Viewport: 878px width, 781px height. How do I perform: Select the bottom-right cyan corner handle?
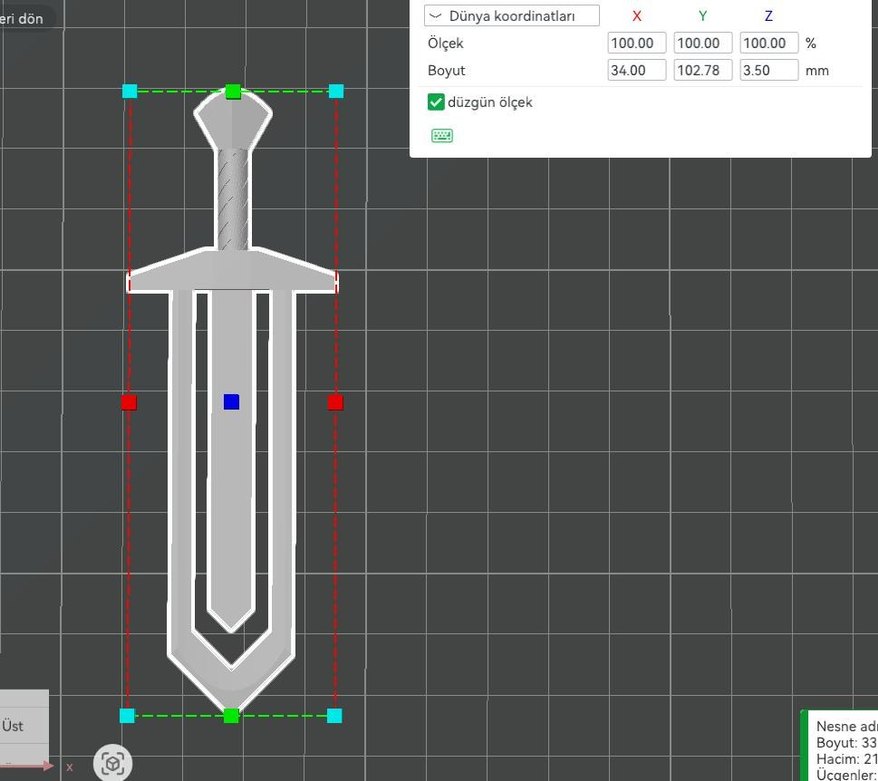pyautogui.click(x=334, y=716)
